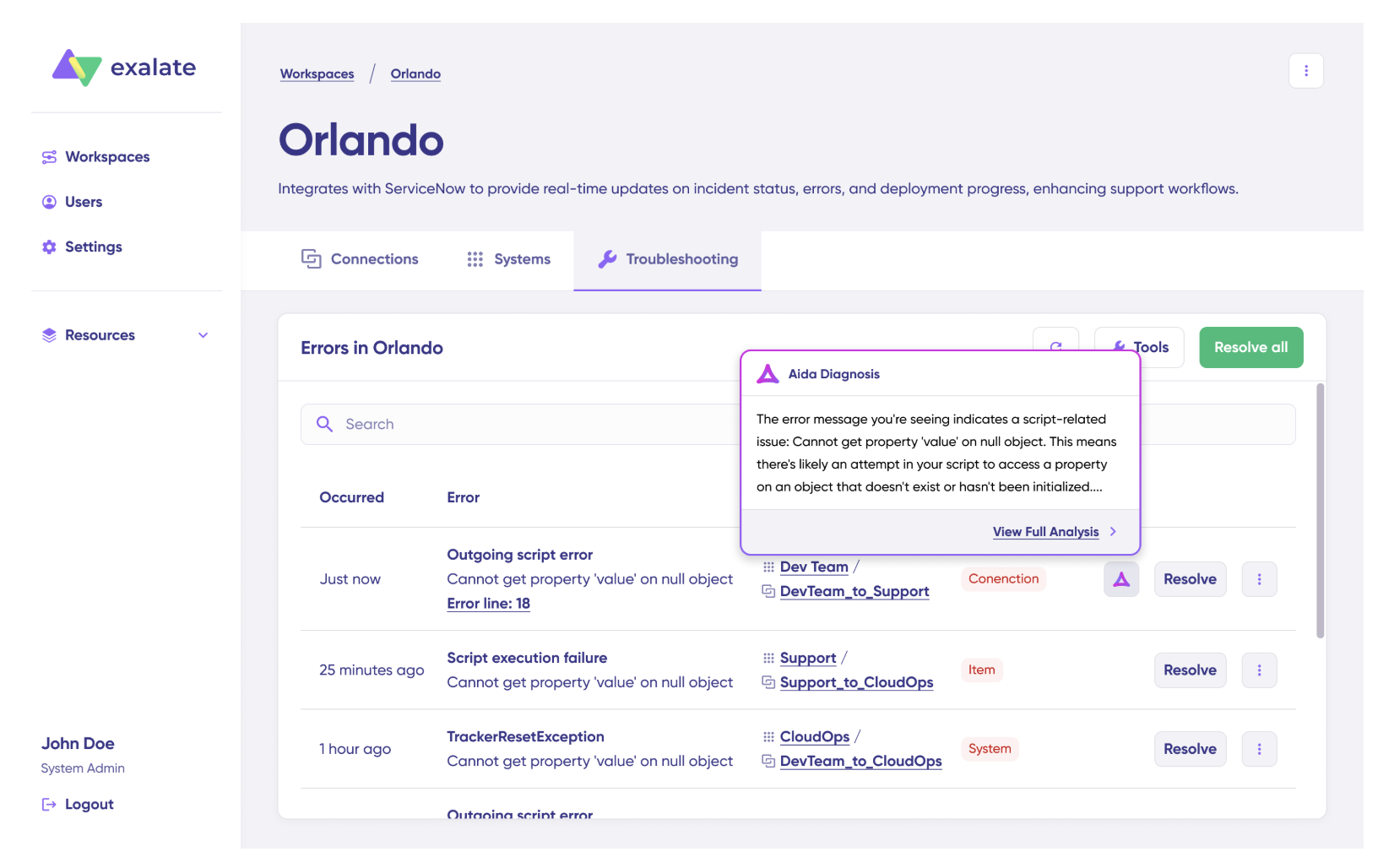
Task: Open the page options kebab menu
Action: click(x=1306, y=71)
